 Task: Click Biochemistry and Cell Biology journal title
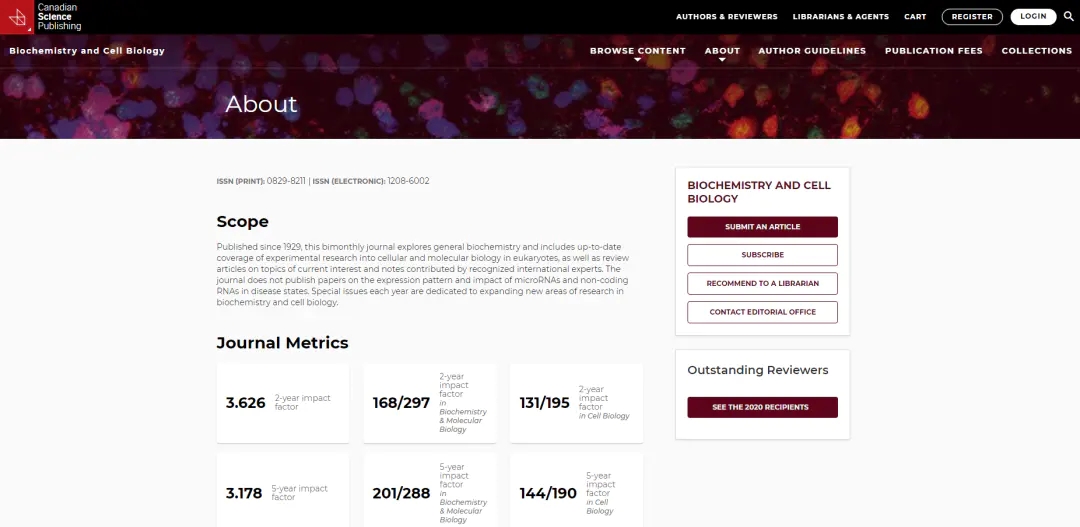(87, 51)
